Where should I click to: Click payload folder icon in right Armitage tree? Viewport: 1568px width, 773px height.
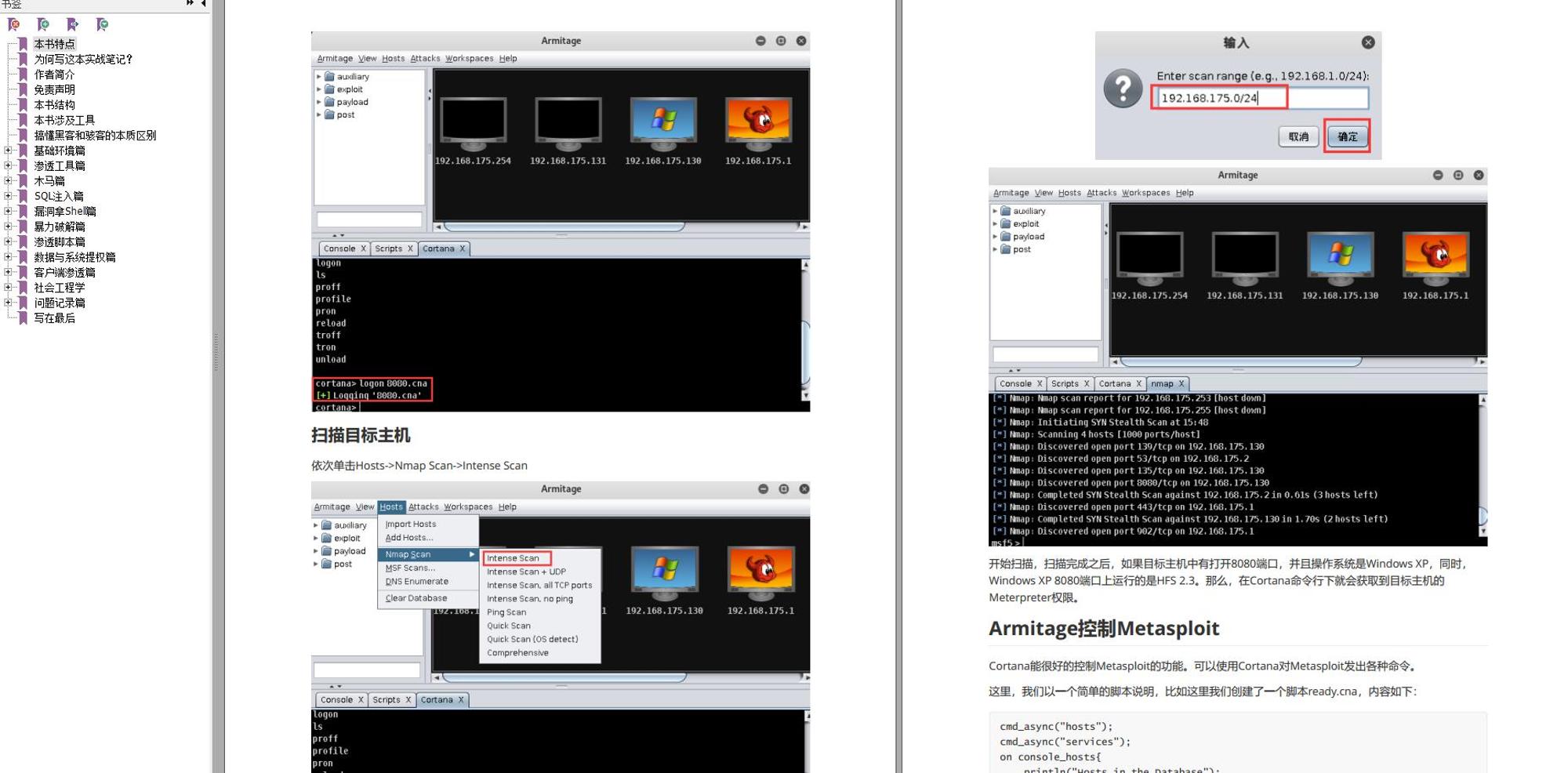pyautogui.click(x=1006, y=236)
